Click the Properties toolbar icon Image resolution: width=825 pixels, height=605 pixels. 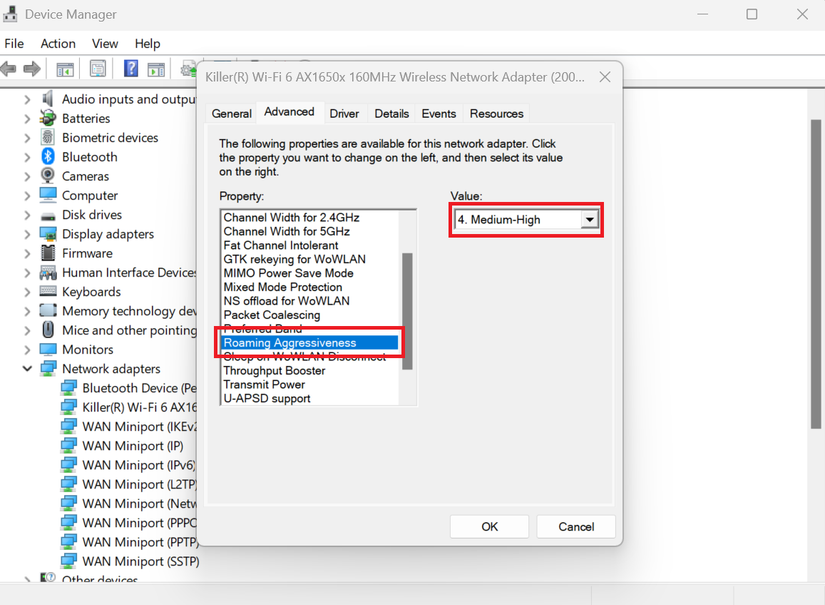click(96, 68)
